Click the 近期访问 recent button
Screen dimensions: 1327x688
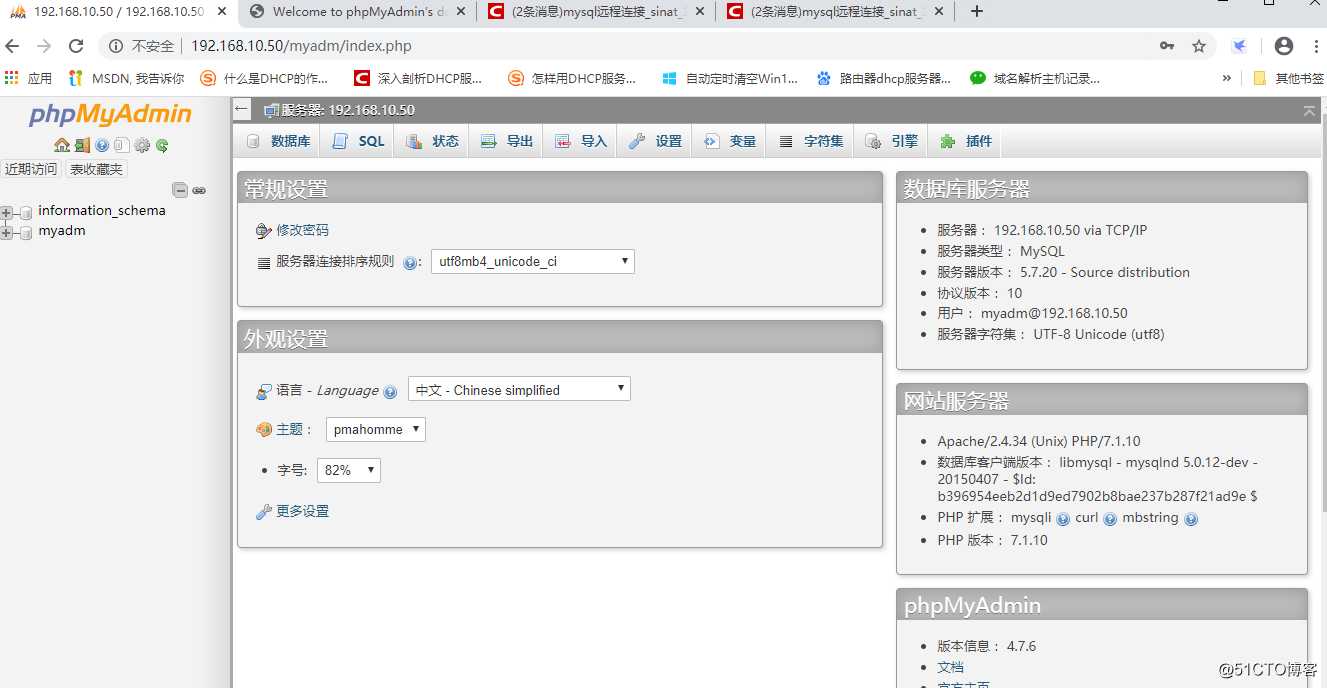[31, 169]
